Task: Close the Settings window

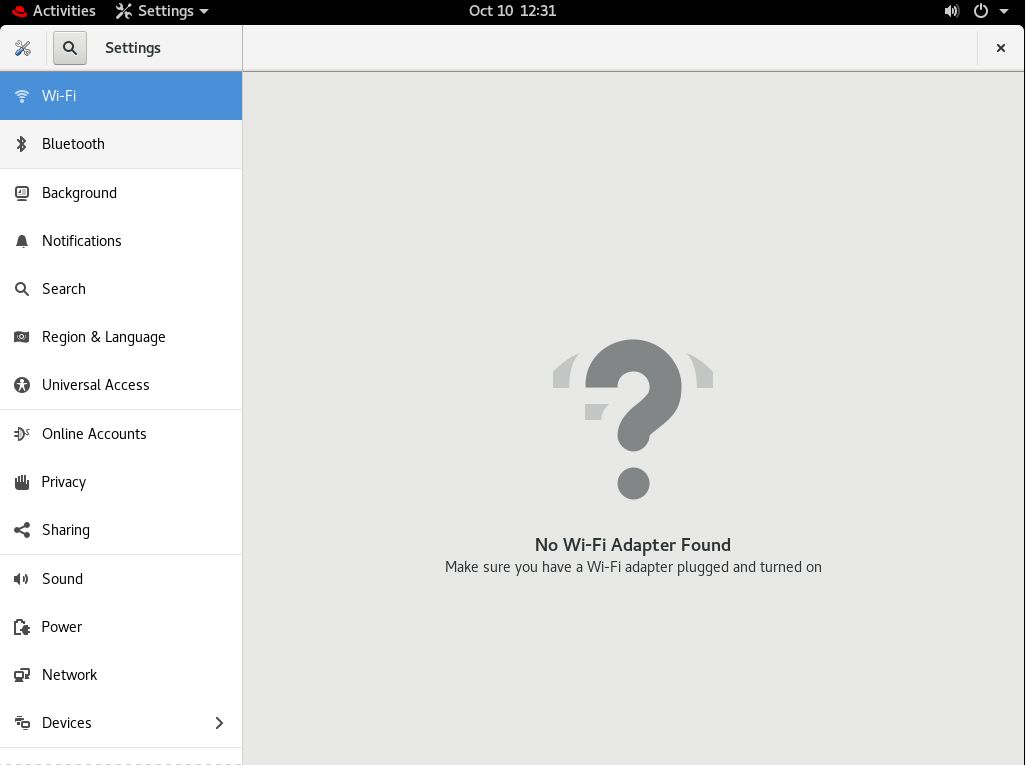Action: [1000, 48]
